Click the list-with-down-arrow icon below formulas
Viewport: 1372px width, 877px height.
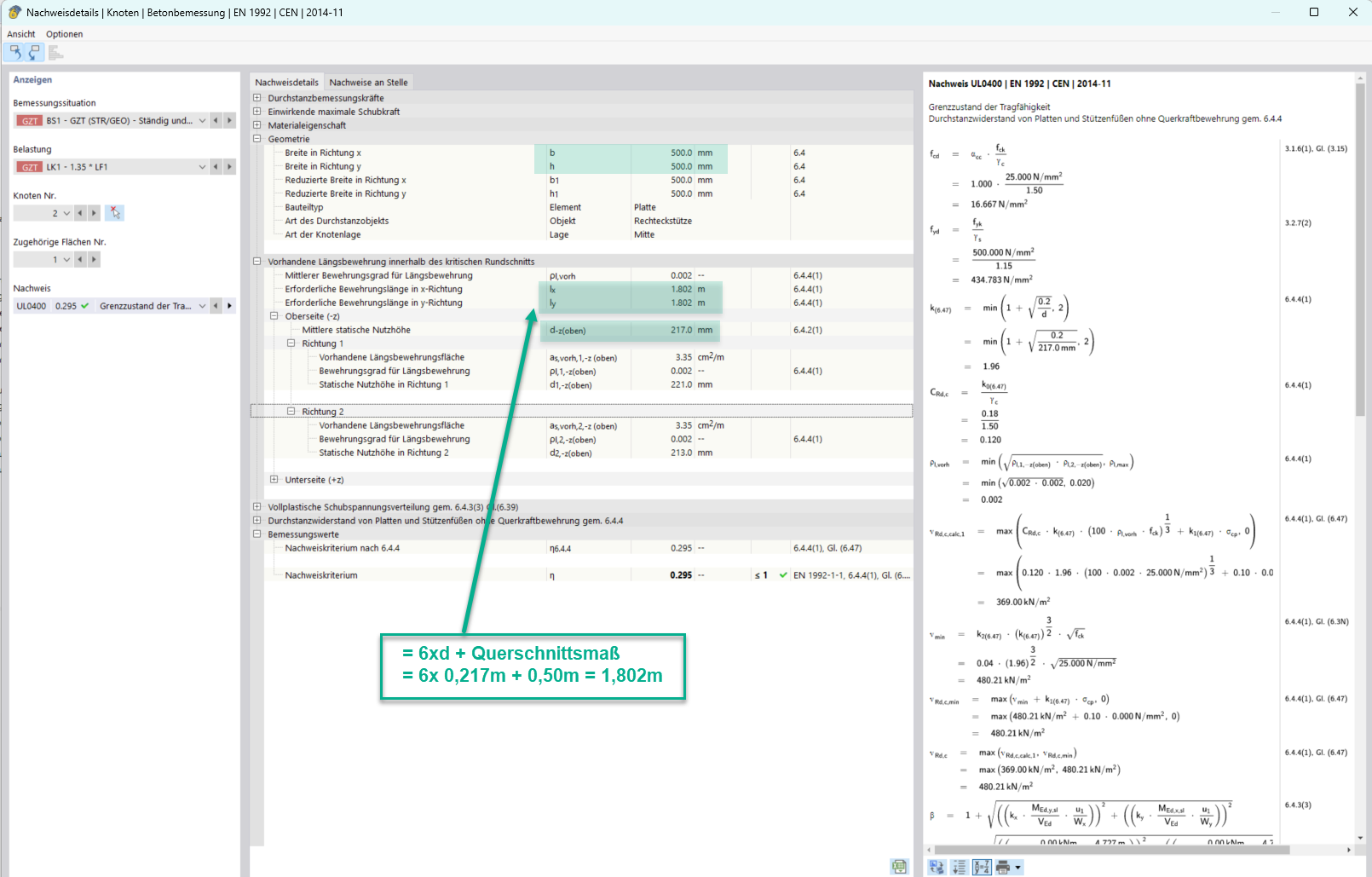(x=960, y=867)
